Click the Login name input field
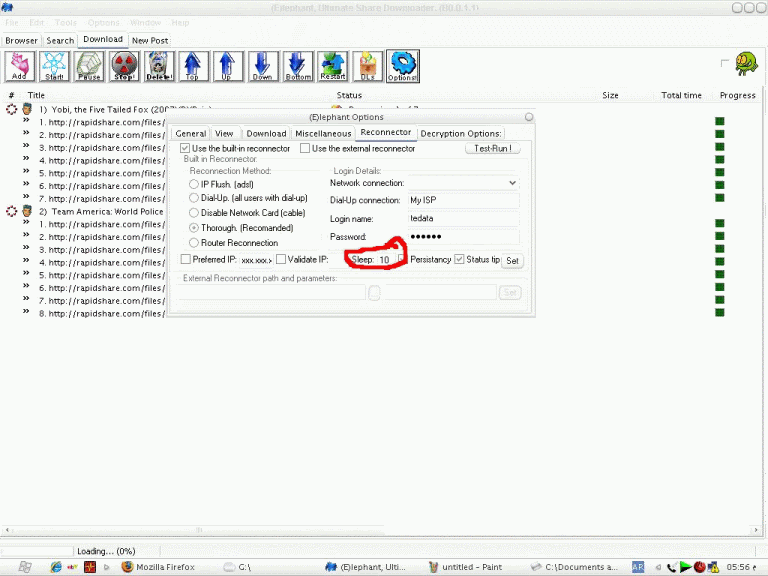 click(463, 218)
